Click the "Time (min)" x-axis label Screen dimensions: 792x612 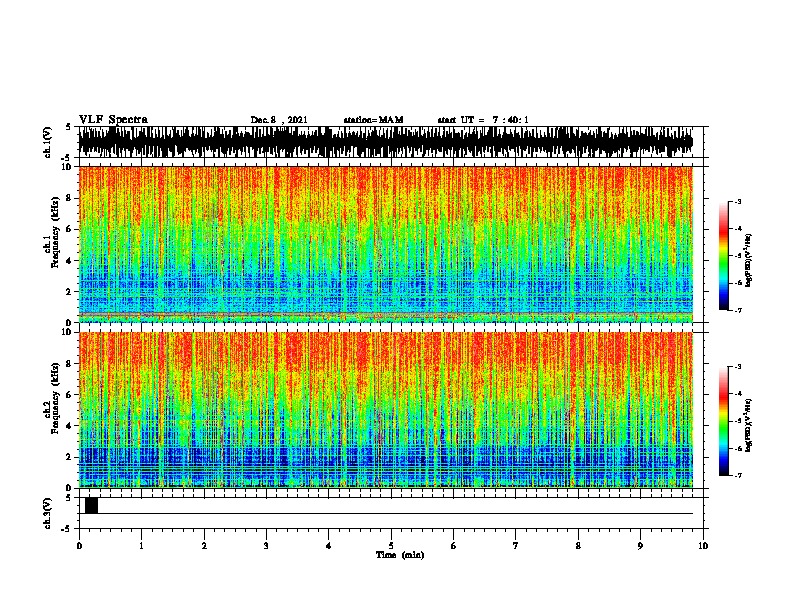click(x=400, y=555)
